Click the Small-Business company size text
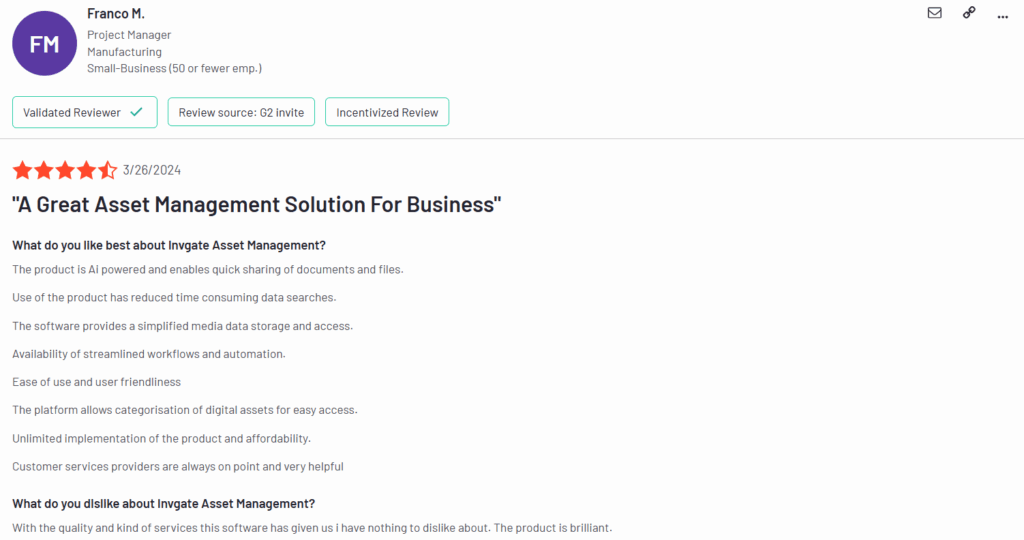Screen dimensions: 1024x540 pyautogui.click(x=174, y=68)
